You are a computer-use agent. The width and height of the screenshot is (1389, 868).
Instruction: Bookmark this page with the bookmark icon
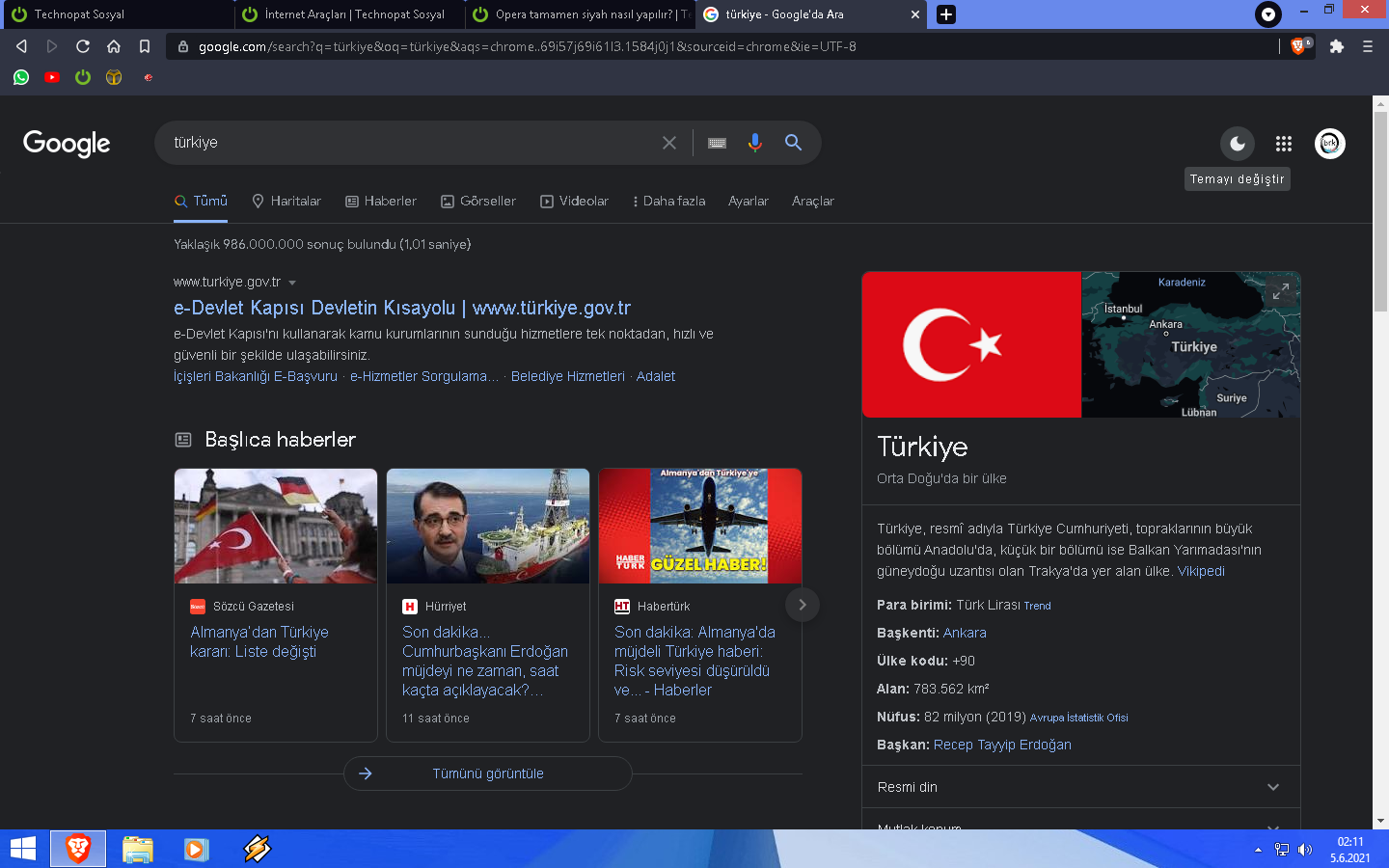pos(145,46)
